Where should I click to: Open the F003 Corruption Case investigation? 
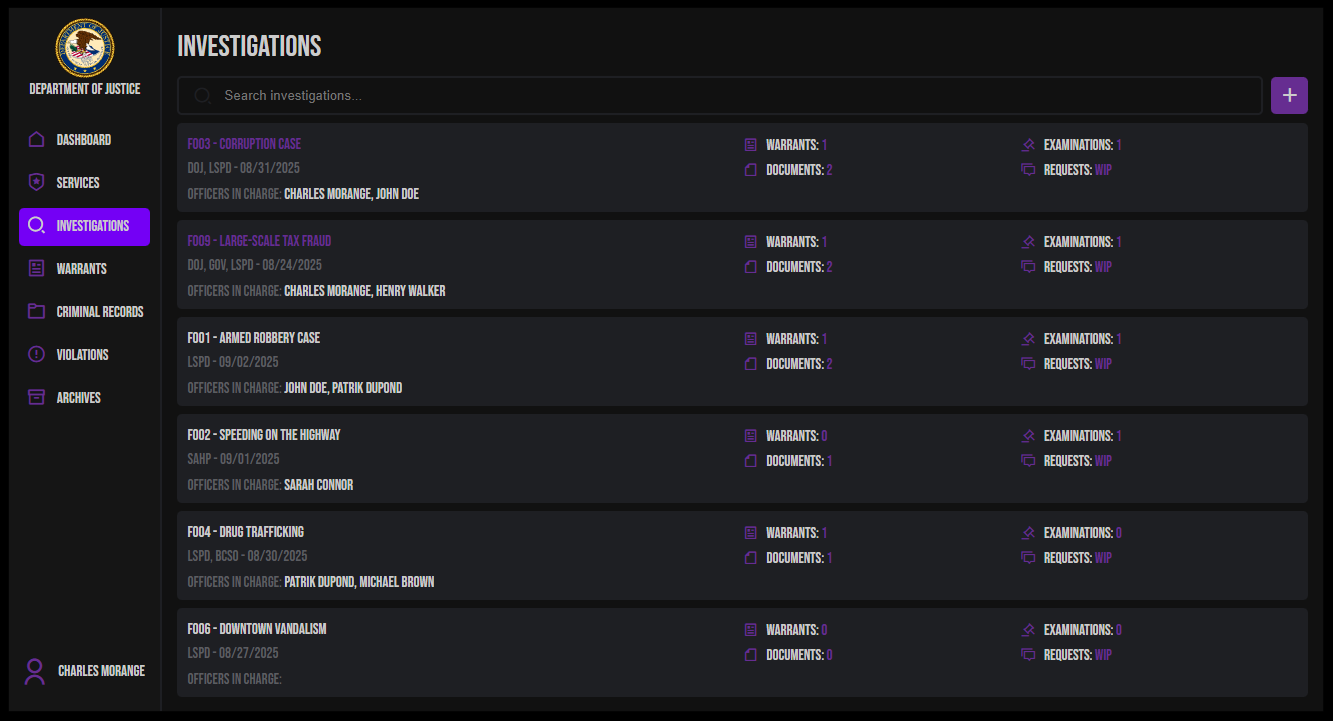(244, 143)
